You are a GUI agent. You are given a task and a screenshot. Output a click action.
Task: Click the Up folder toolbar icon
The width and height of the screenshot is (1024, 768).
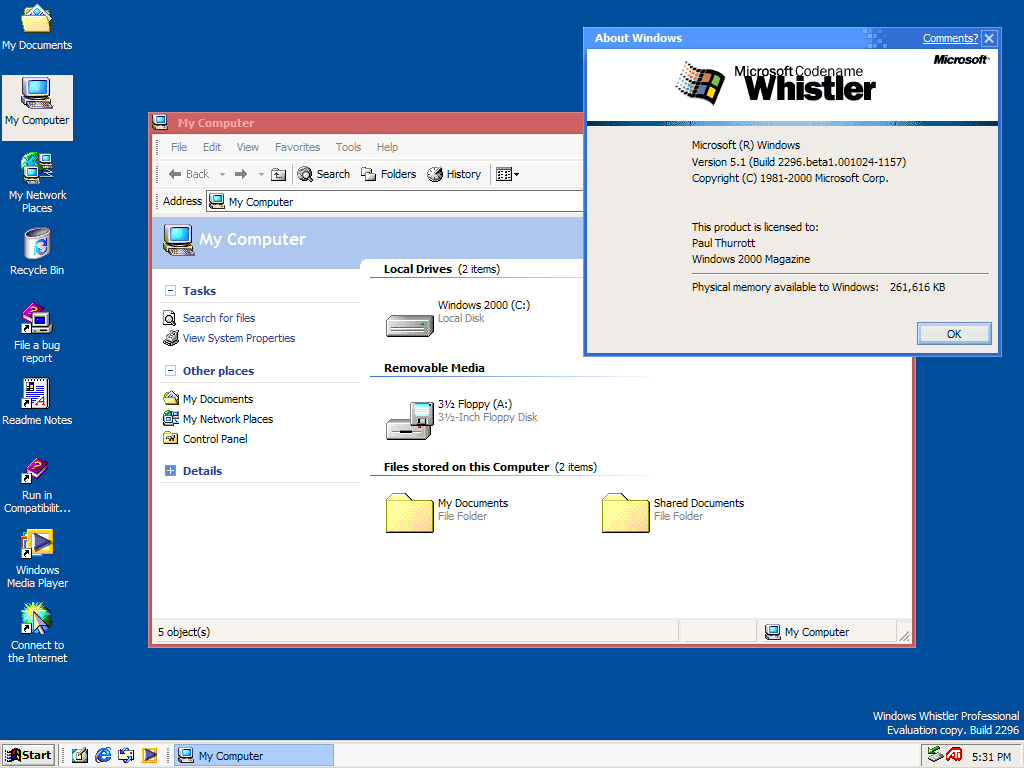278,174
